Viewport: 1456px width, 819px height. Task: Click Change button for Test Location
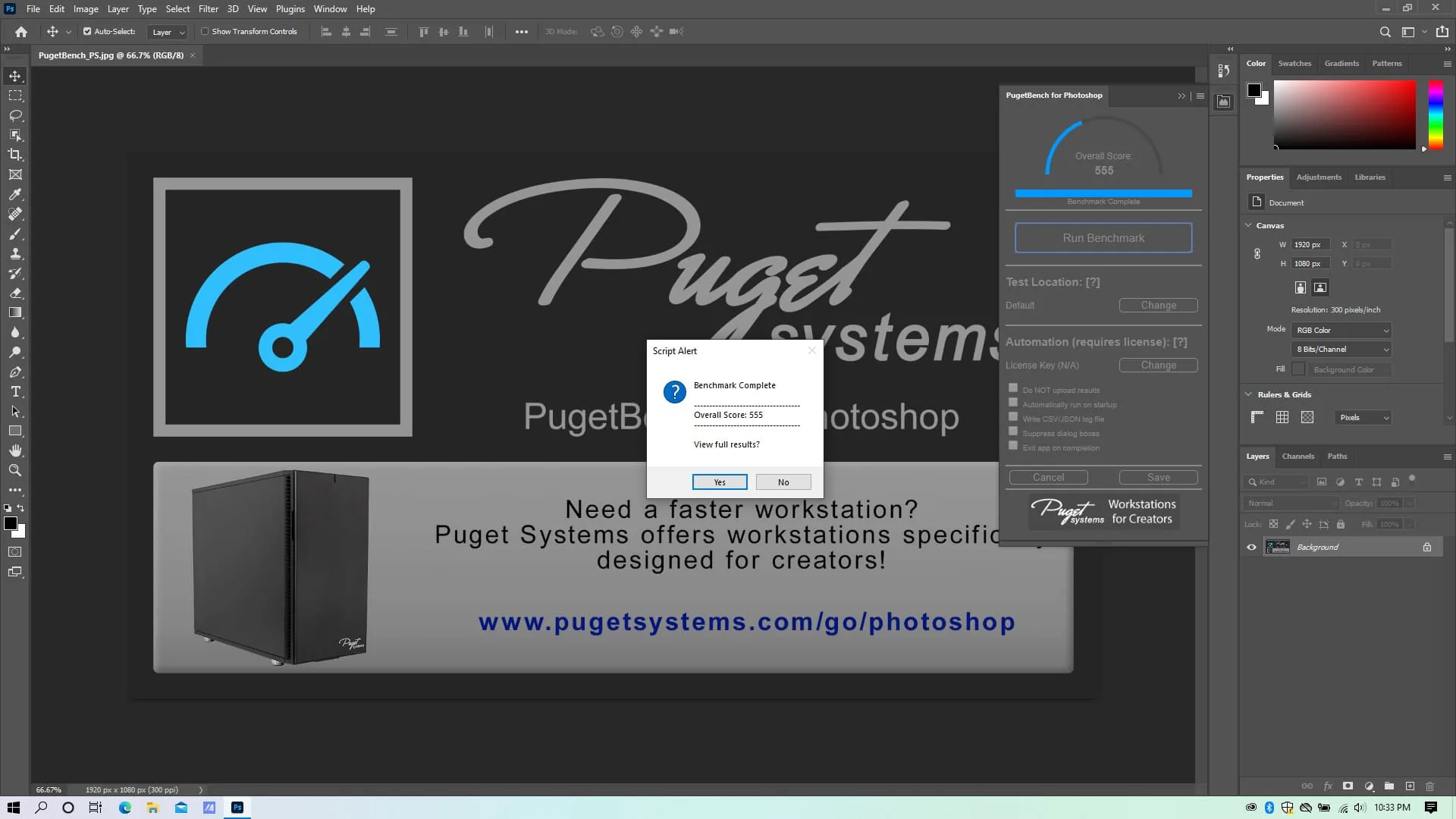1158,305
